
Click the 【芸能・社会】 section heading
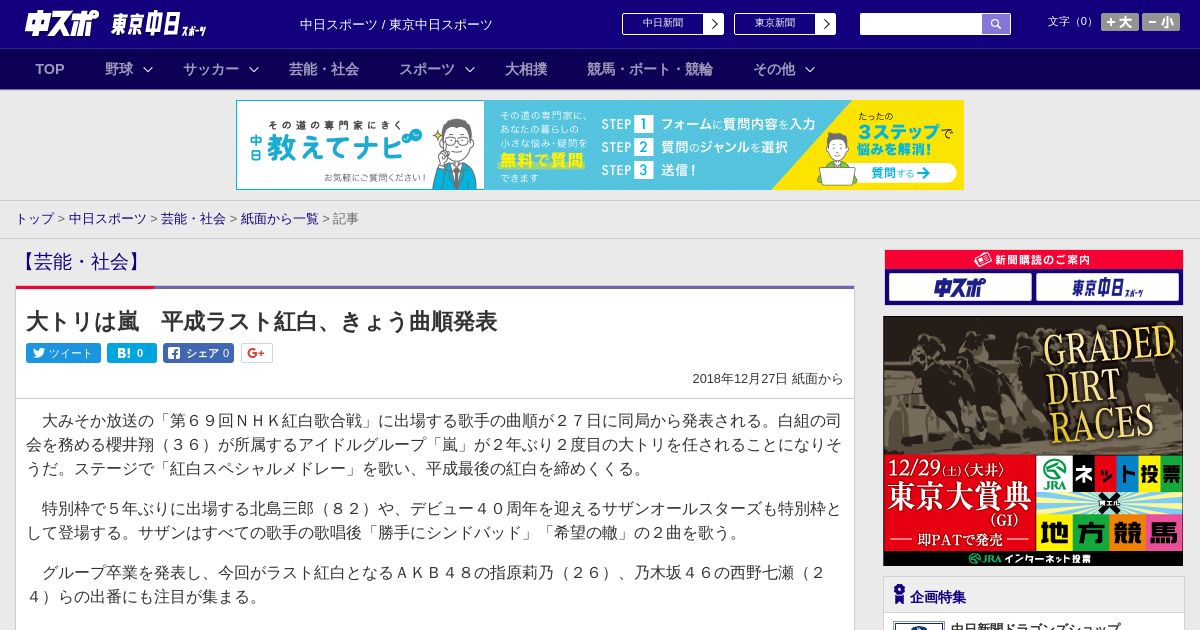pyautogui.click(x=82, y=262)
